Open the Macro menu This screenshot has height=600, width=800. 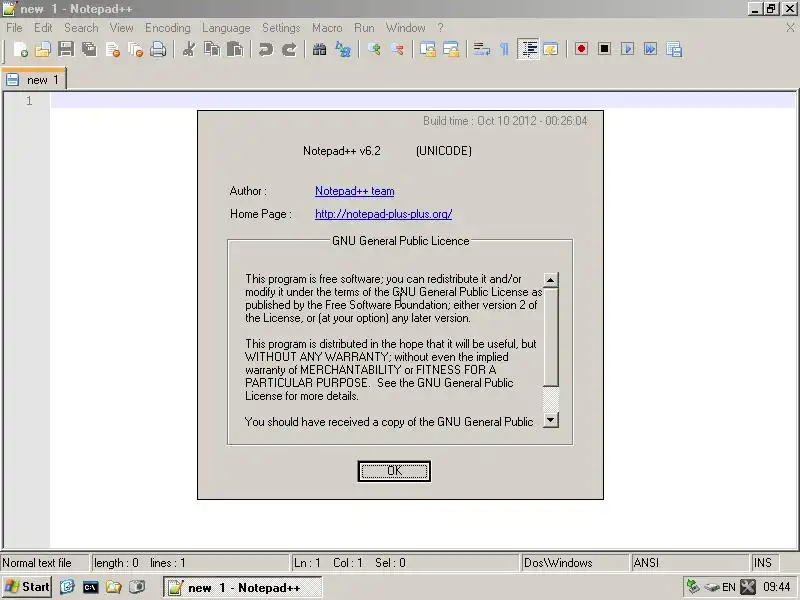point(327,28)
